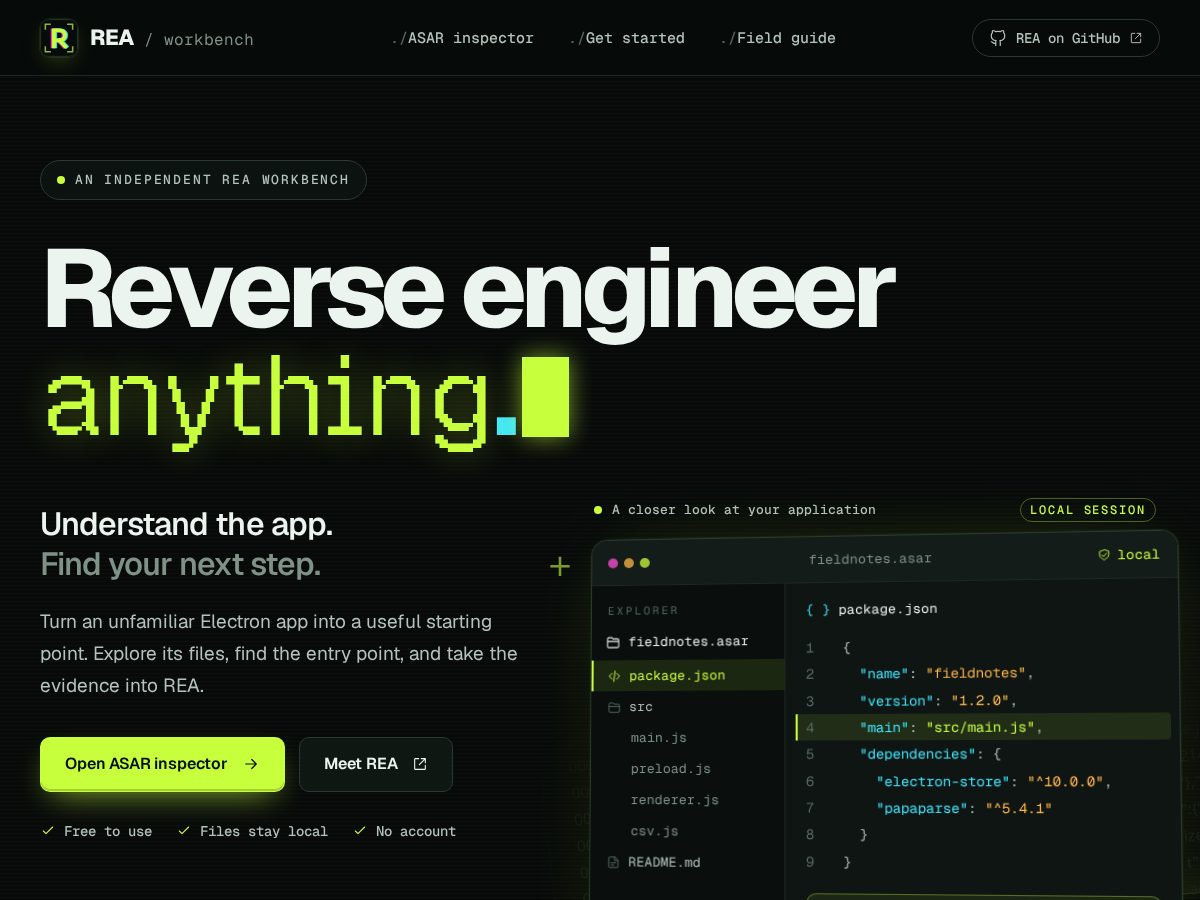Click line number 9 in gutter

[x=810, y=862]
